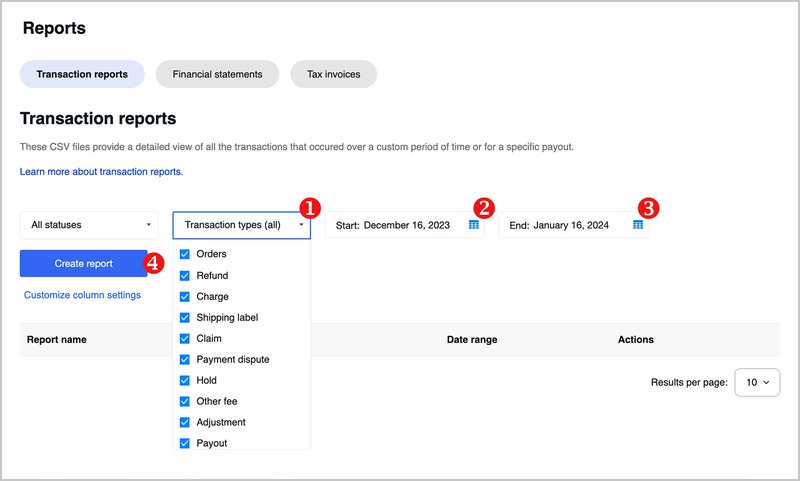Switch to the Tax invoices tab
Image resolution: width=800 pixels, height=481 pixels.
pyautogui.click(x=334, y=74)
